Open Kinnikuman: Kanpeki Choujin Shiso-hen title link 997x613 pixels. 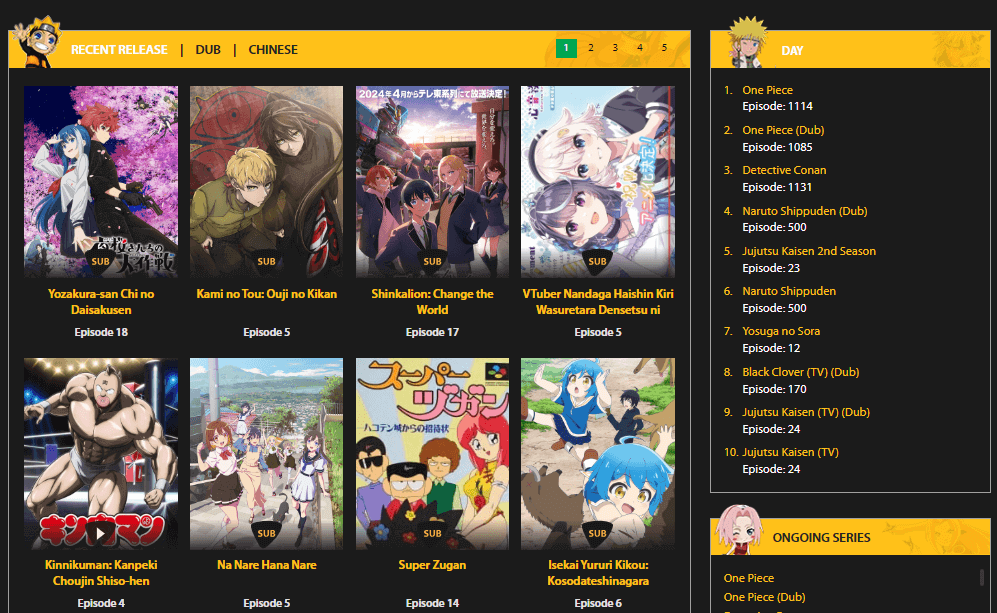101,573
